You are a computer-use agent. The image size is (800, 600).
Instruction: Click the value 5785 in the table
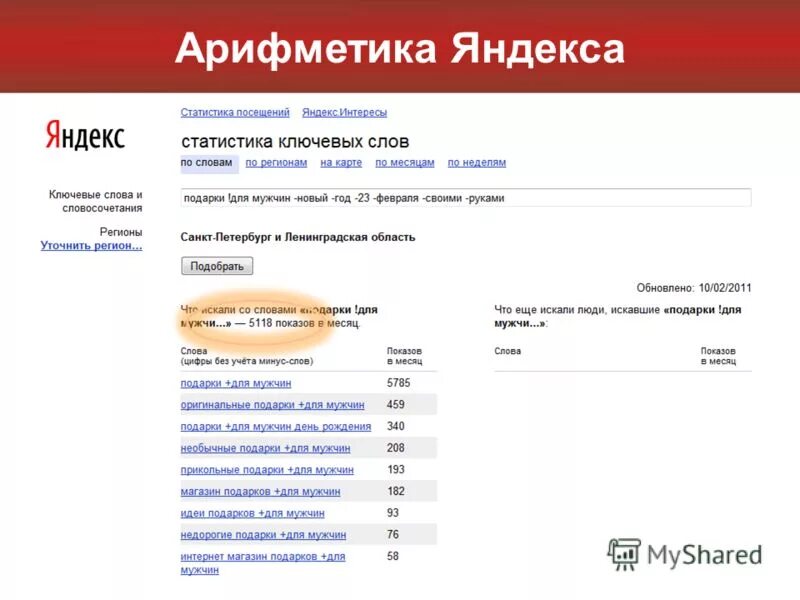[x=398, y=383]
